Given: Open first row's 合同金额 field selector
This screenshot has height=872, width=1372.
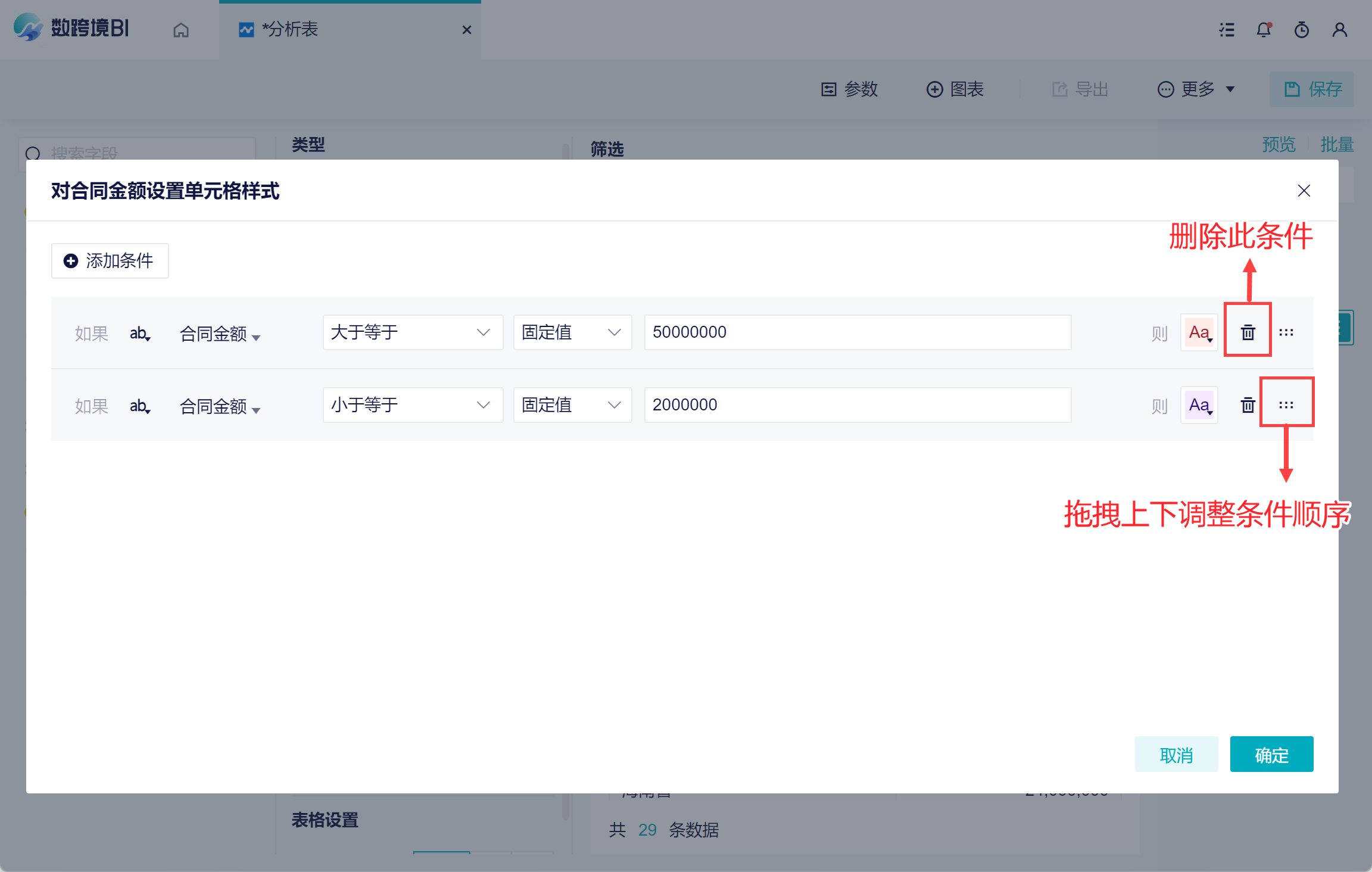Looking at the screenshot, I should [x=220, y=334].
